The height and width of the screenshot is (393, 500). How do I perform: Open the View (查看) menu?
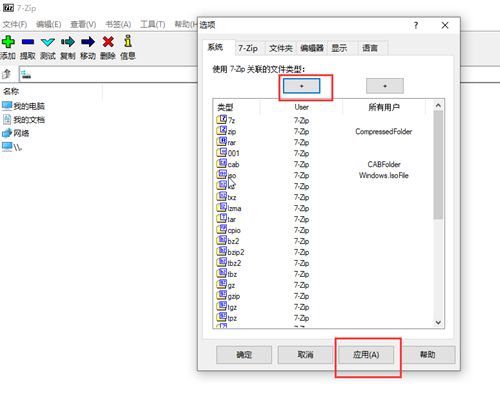83,24
